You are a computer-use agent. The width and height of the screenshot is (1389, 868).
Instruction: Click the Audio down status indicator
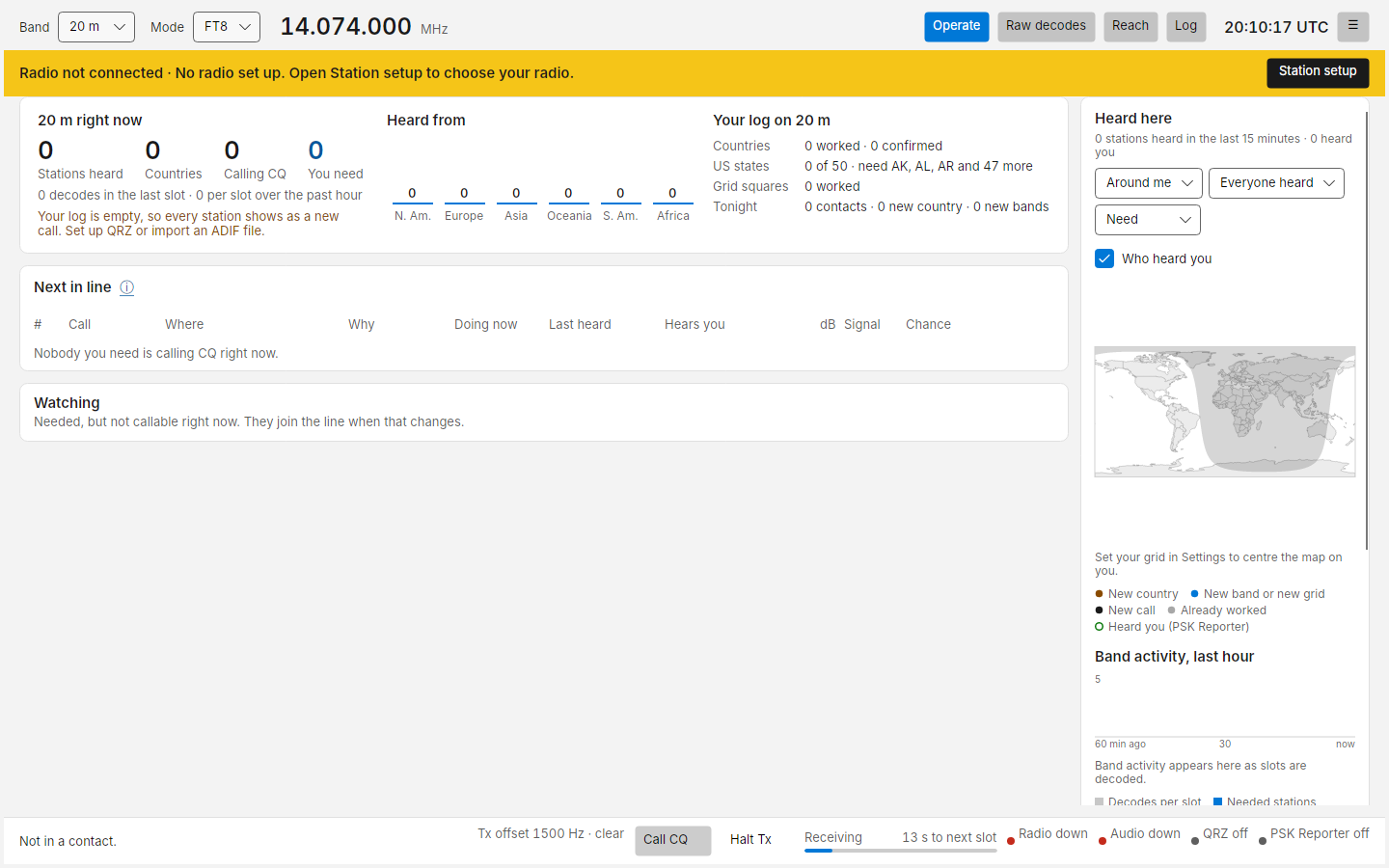[x=1139, y=834]
